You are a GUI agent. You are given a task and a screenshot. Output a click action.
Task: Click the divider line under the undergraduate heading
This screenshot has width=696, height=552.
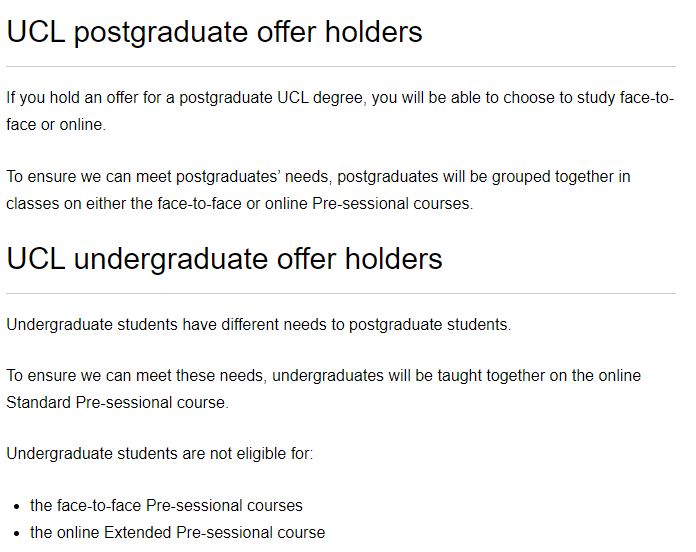click(341, 293)
